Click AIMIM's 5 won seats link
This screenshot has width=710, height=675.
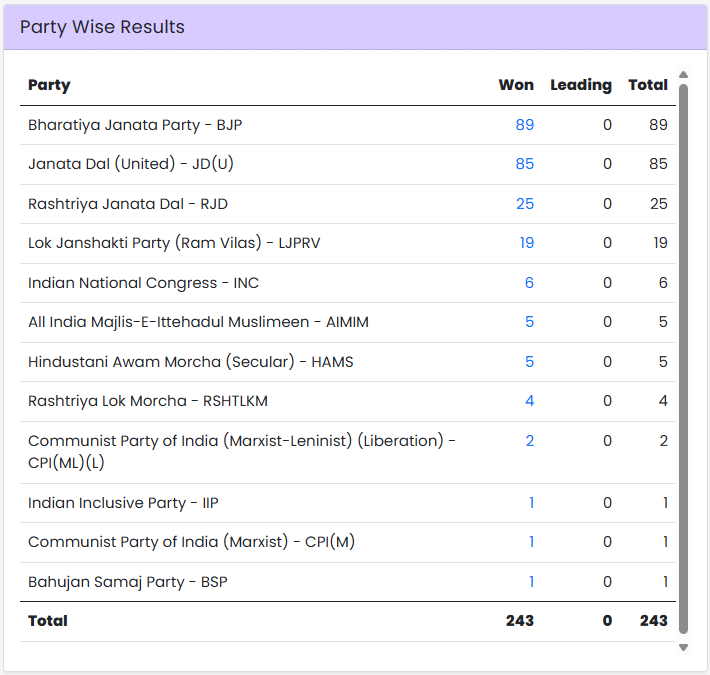(529, 322)
